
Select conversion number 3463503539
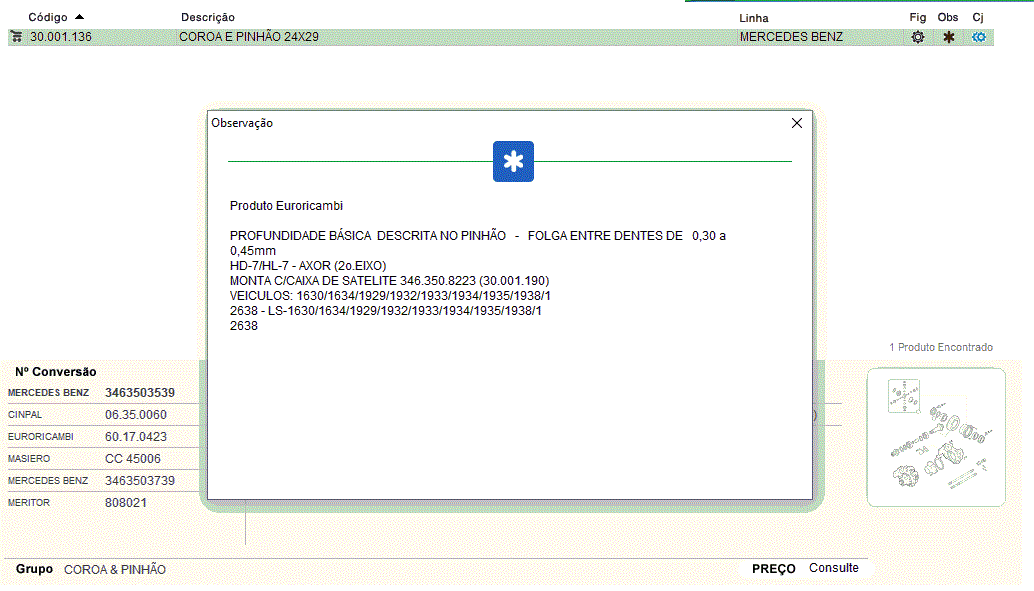[x=140, y=393]
